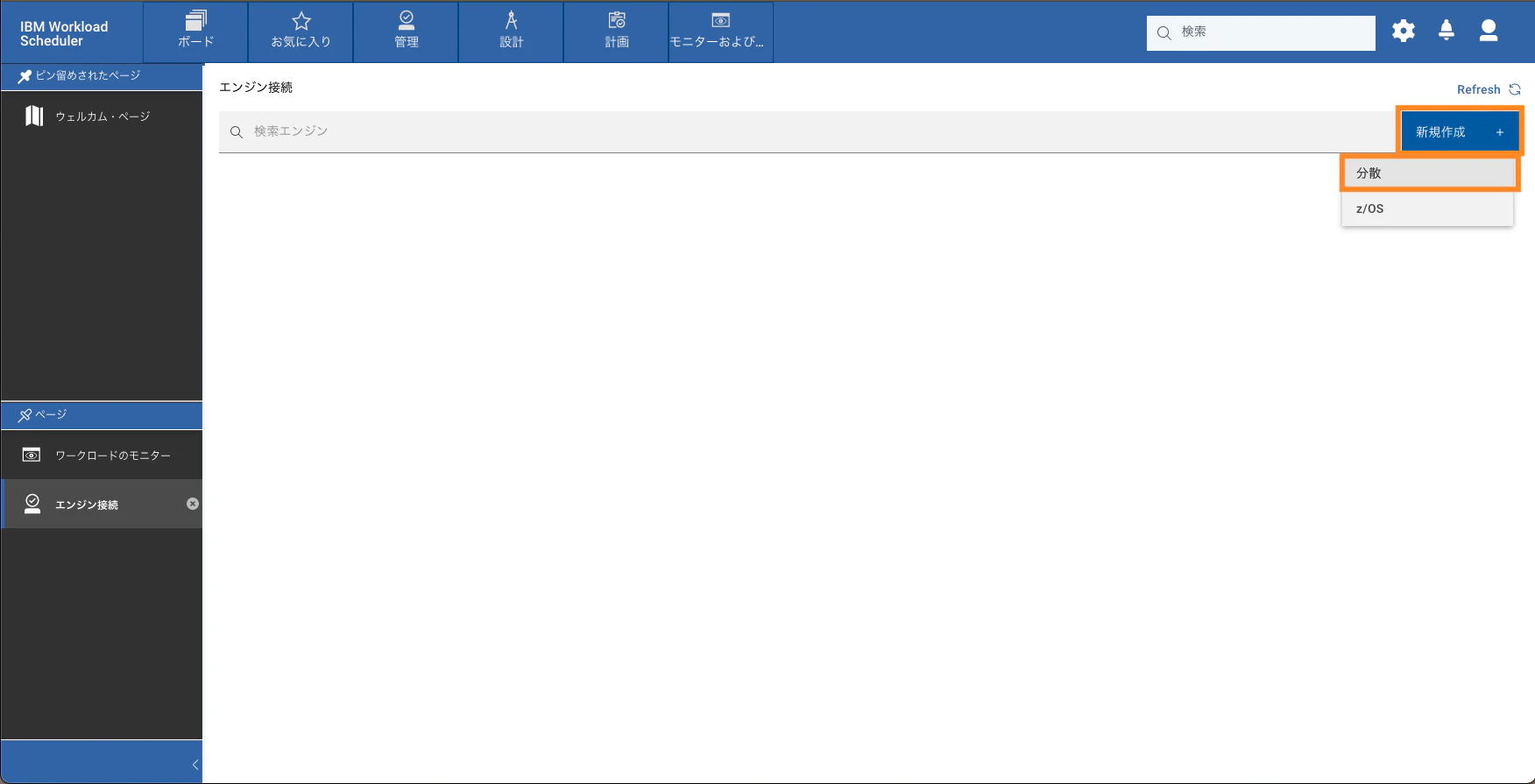The width and height of the screenshot is (1535, 784).
Task: Click the IBM Workload Scheduler logo text
Action: click(64, 33)
